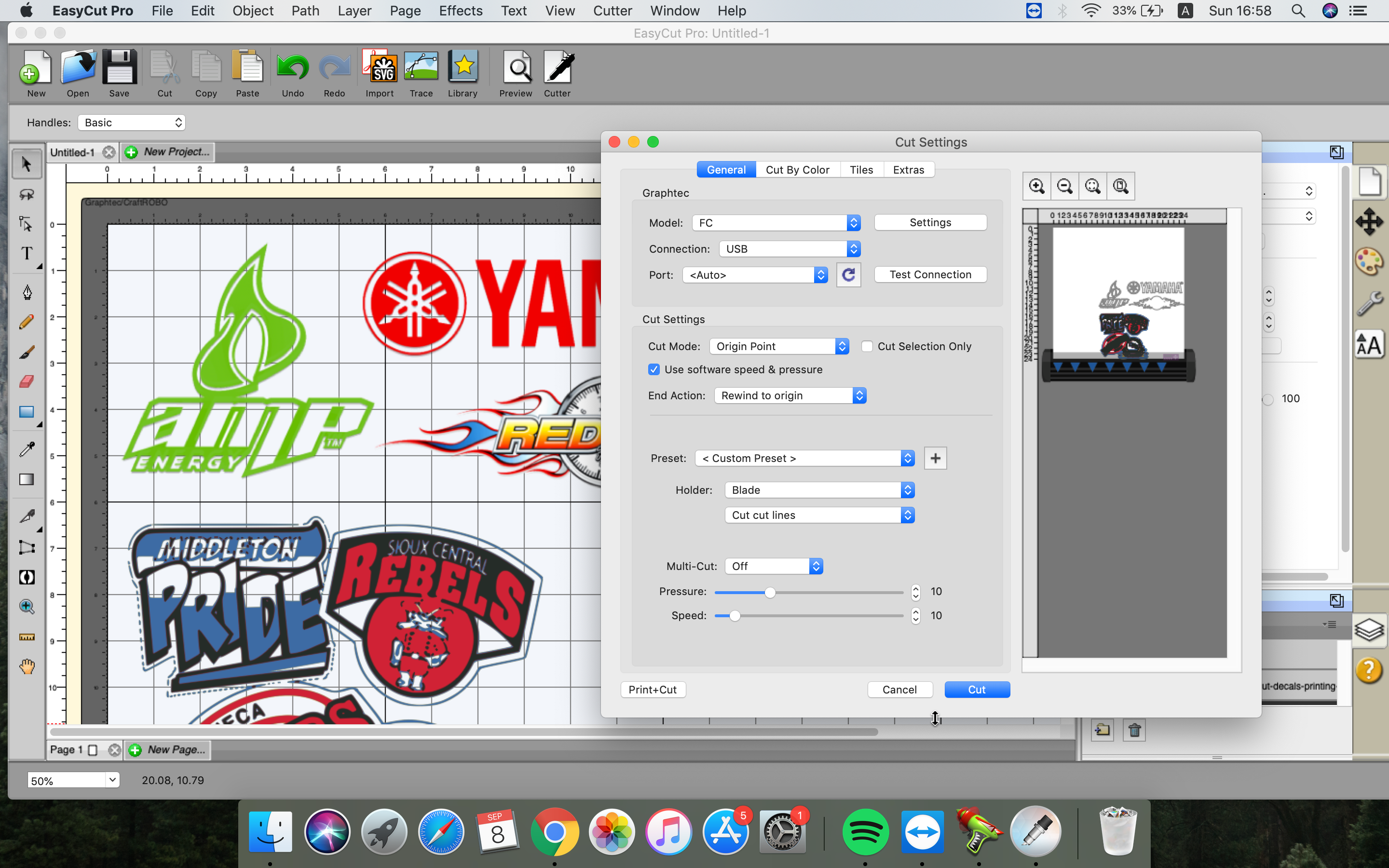Click the Test Connection button
This screenshot has width=1389, height=868.
click(x=930, y=274)
